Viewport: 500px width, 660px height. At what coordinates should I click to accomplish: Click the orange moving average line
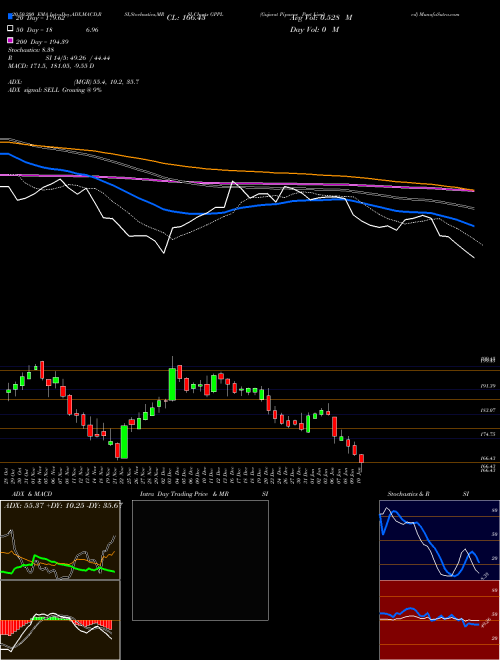coord(236,170)
